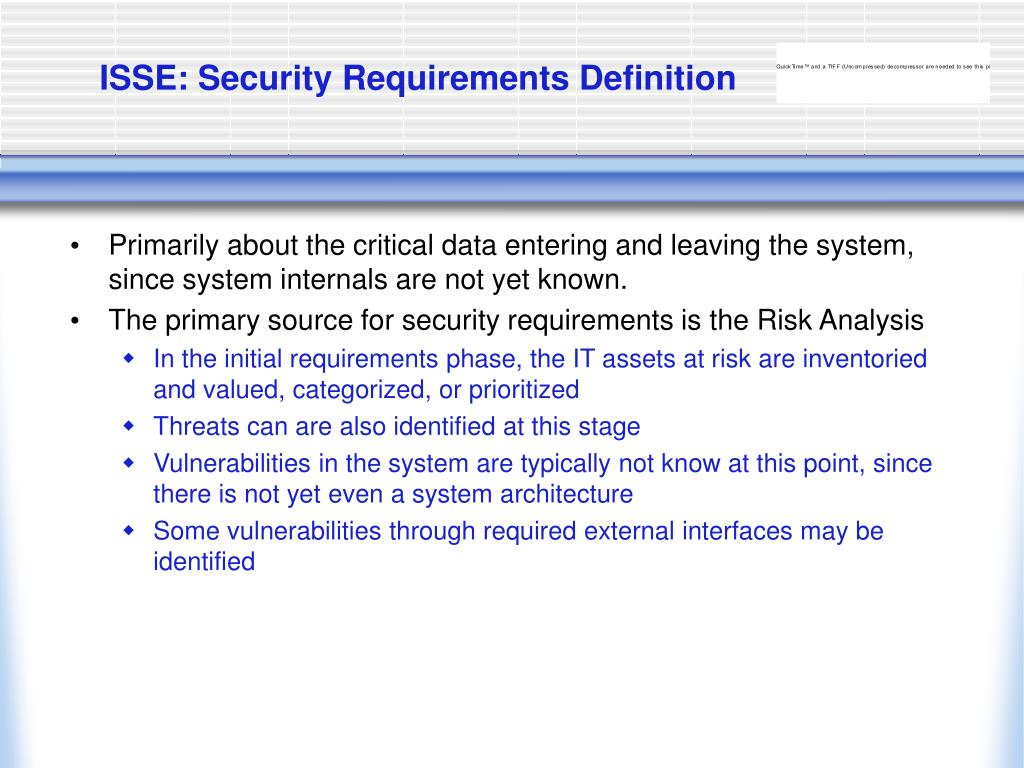Click the line 'Vulnerabilities in the system are typically'

pos(543,464)
